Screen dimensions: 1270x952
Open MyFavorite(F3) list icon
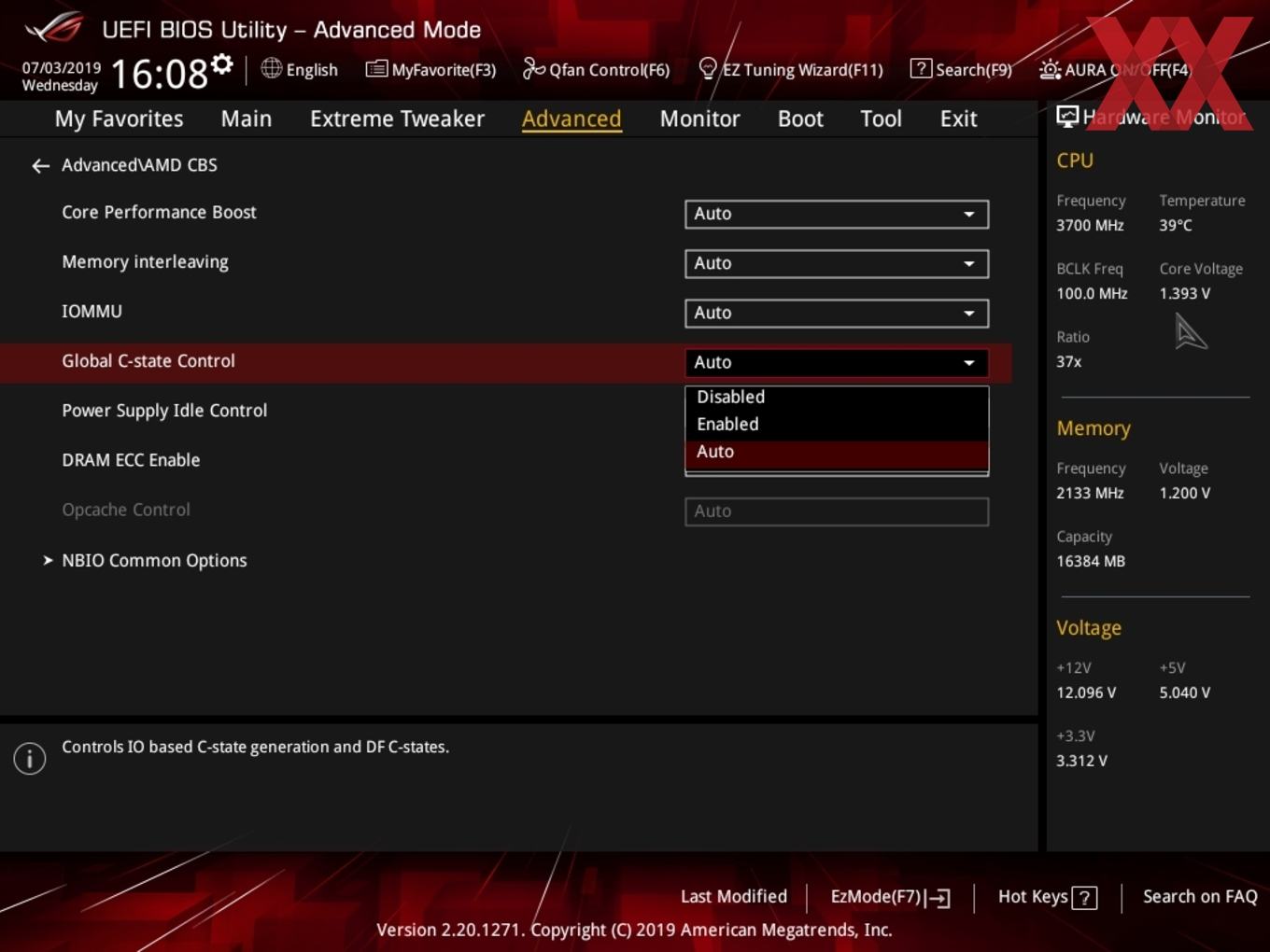tap(376, 69)
